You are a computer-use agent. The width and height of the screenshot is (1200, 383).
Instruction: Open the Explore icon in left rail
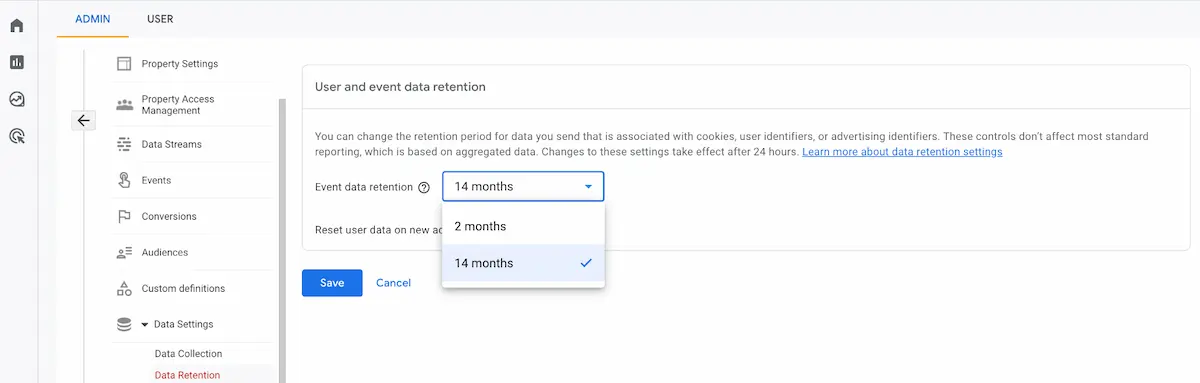coord(16,99)
